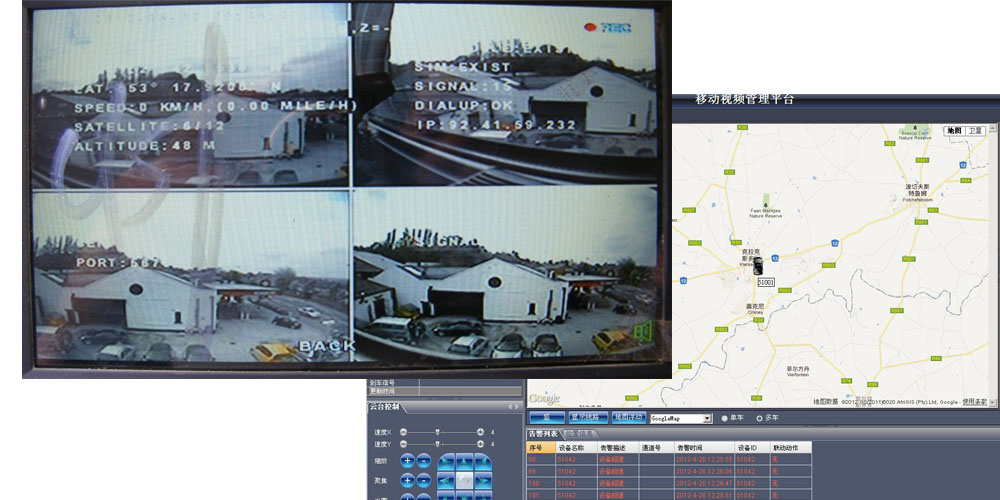
Task: Click the speed Y slider handle
Action: pos(437,444)
